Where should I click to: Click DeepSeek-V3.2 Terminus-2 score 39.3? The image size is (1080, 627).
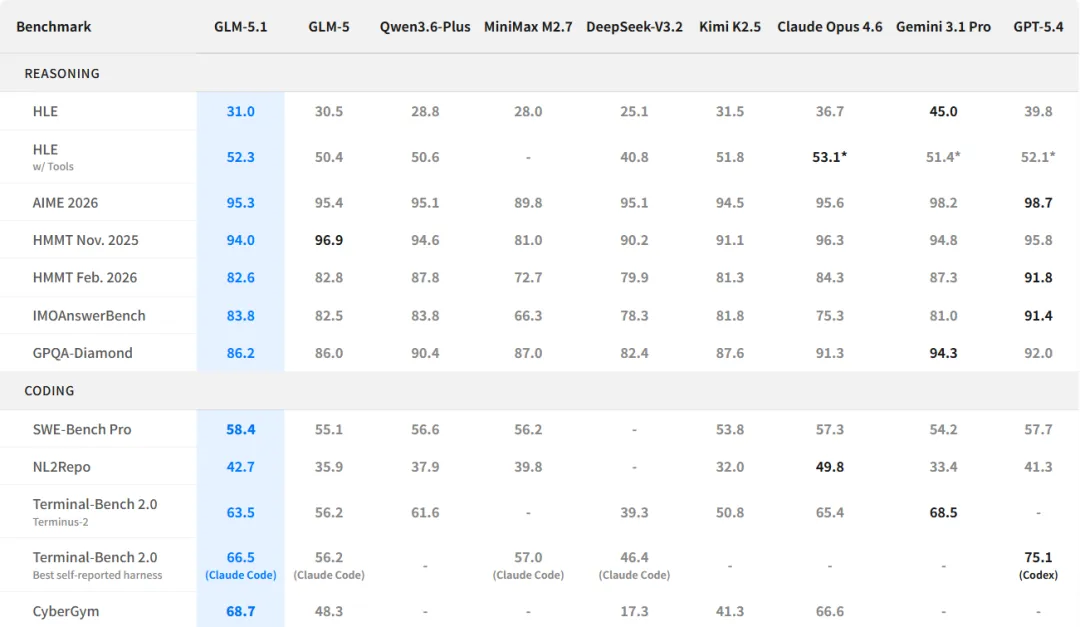[x=634, y=513]
